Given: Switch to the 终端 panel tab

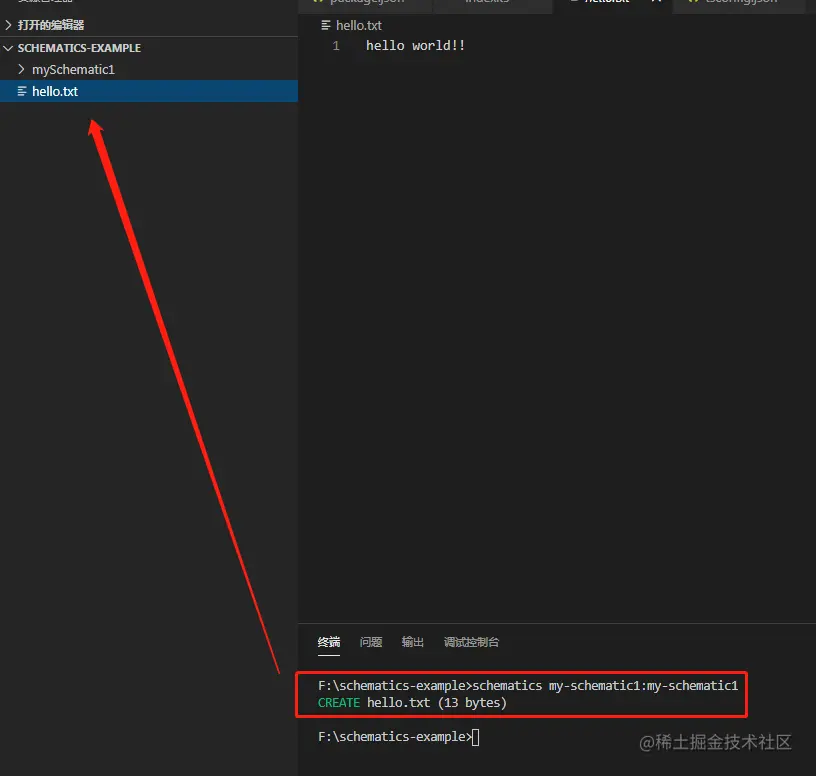Looking at the screenshot, I should click(329, 642).
